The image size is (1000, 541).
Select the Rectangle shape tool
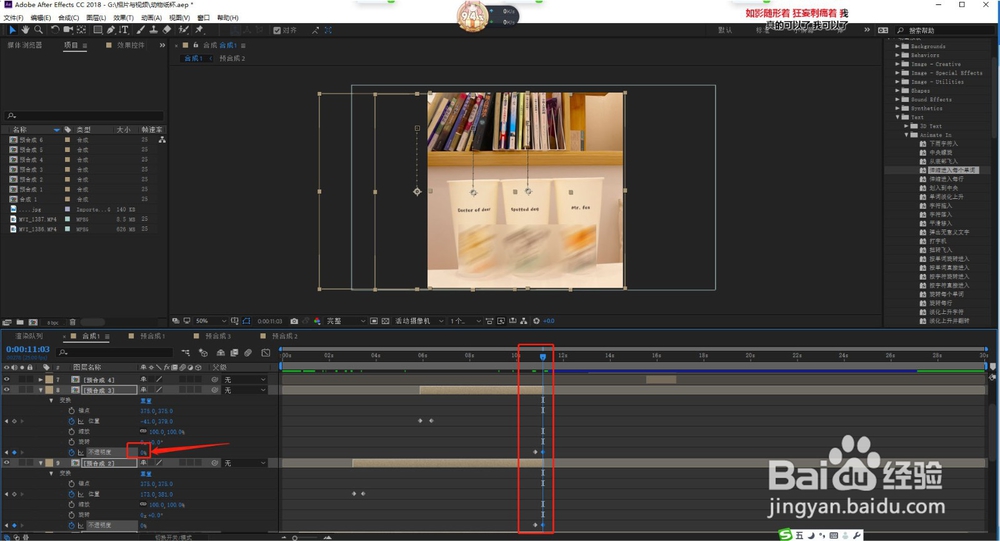(98, 30)
